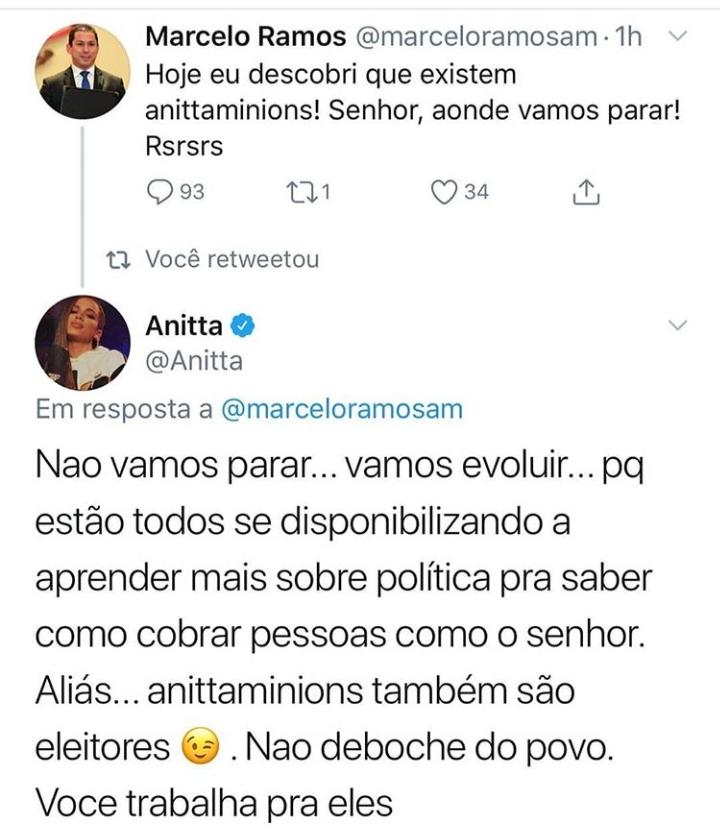Viewport: 720px width, 840px height.
Task: Click the retweet icon beside Você retweetou
Action: tap(118, 260)
